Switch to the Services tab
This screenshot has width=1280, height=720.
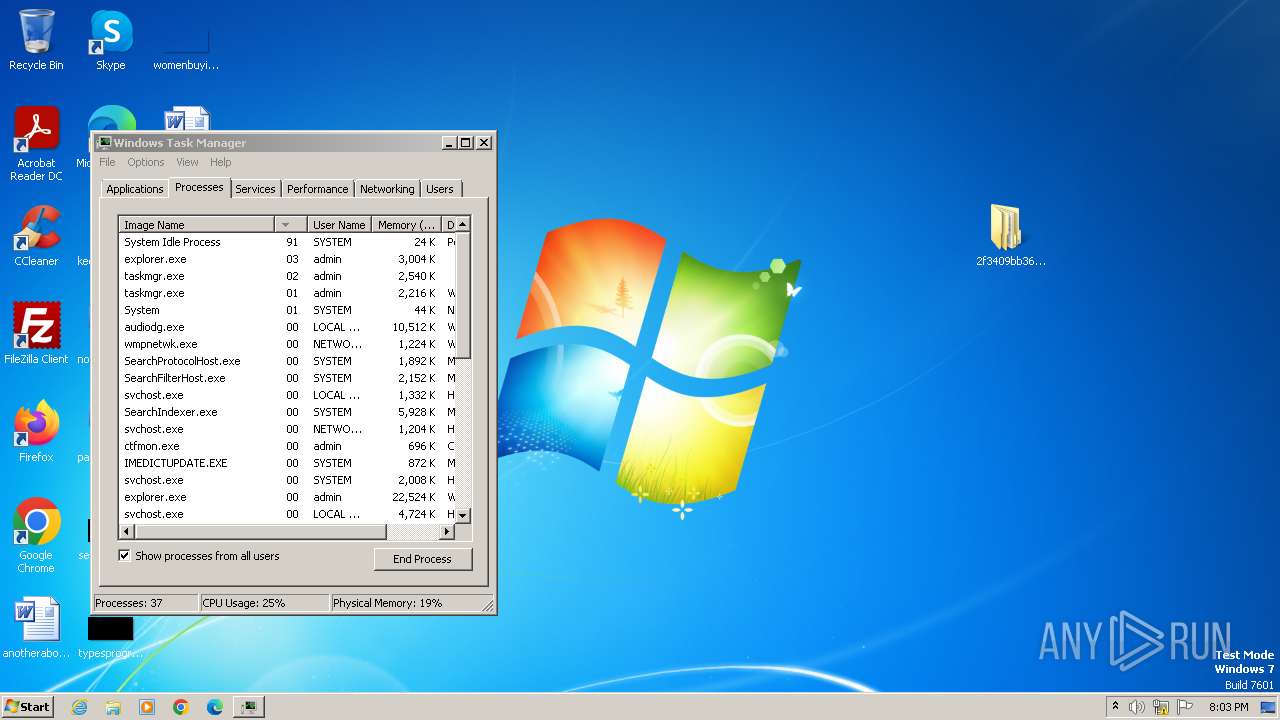tap(255, 189)
